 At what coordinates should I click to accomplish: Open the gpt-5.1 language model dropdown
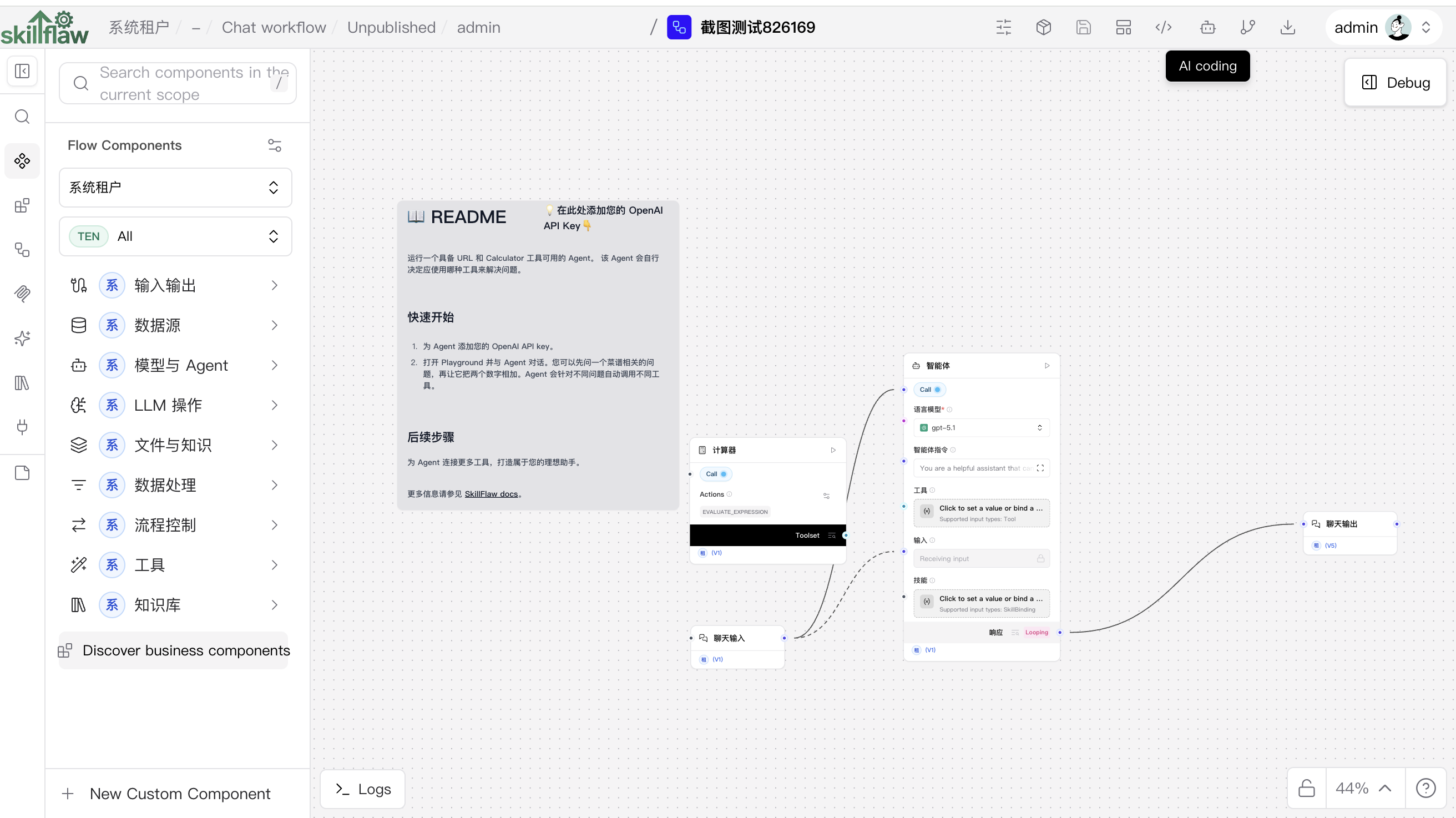coord(981,427)
